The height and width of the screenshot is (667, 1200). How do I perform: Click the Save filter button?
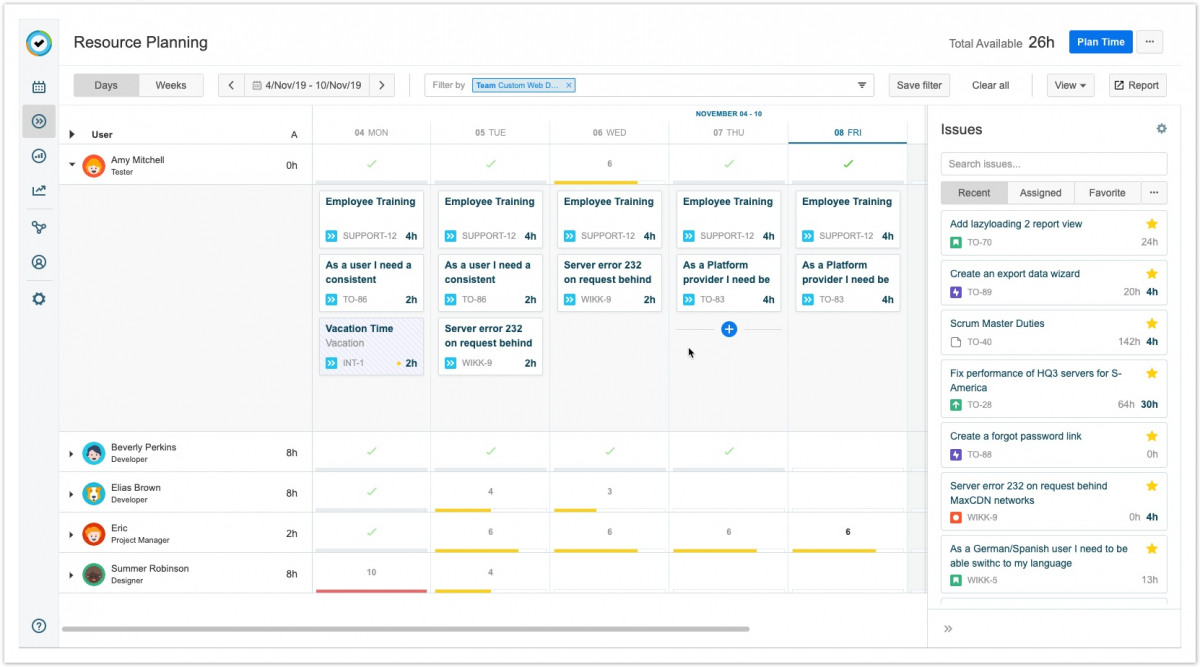click(919, 85)
